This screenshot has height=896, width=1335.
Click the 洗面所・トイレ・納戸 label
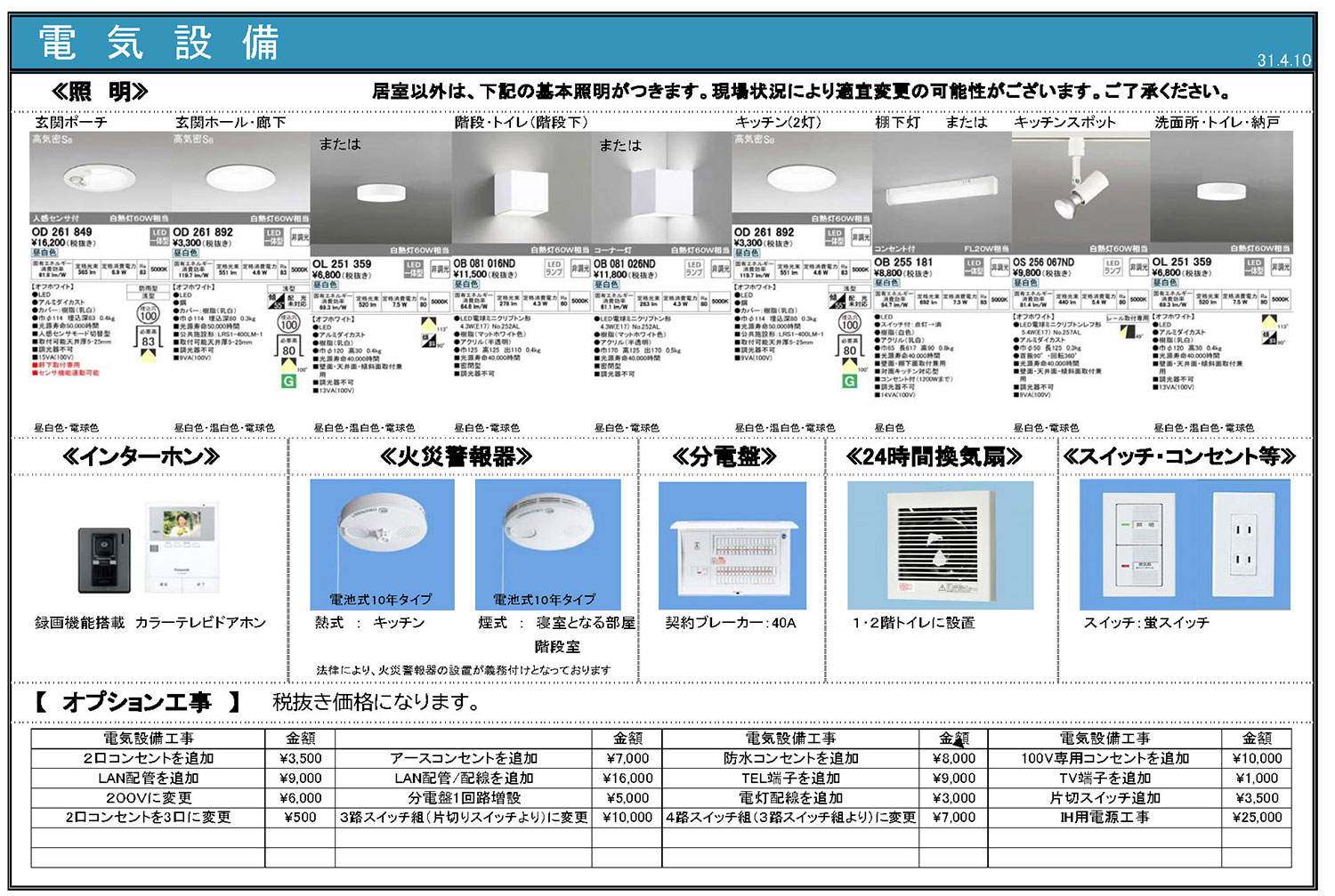1218,122
